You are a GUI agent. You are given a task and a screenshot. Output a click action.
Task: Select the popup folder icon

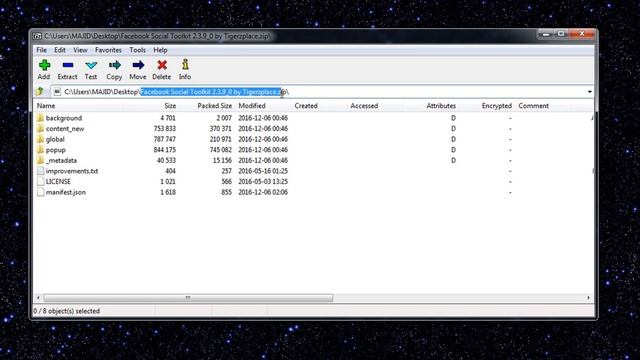[40, 150]
